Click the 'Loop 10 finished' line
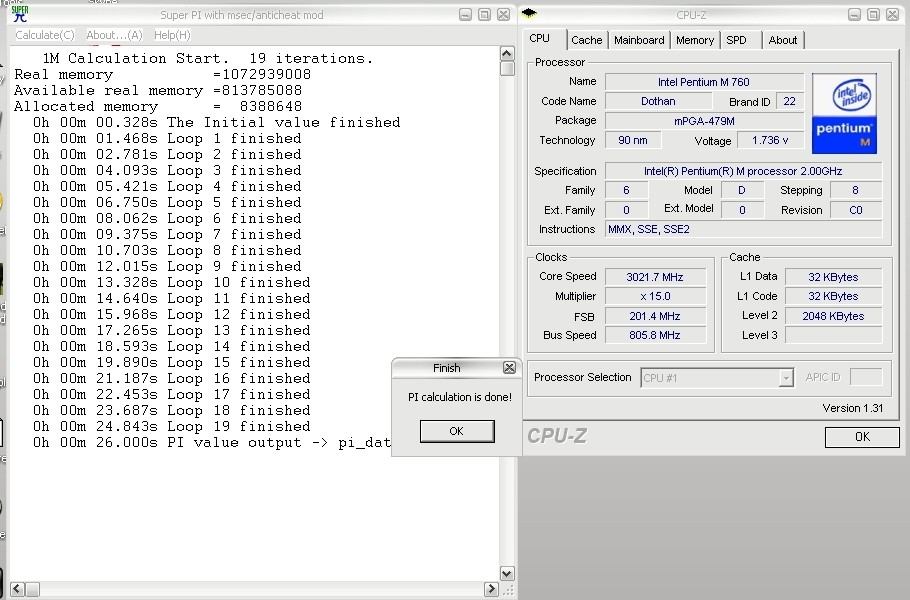 [172, 283]
